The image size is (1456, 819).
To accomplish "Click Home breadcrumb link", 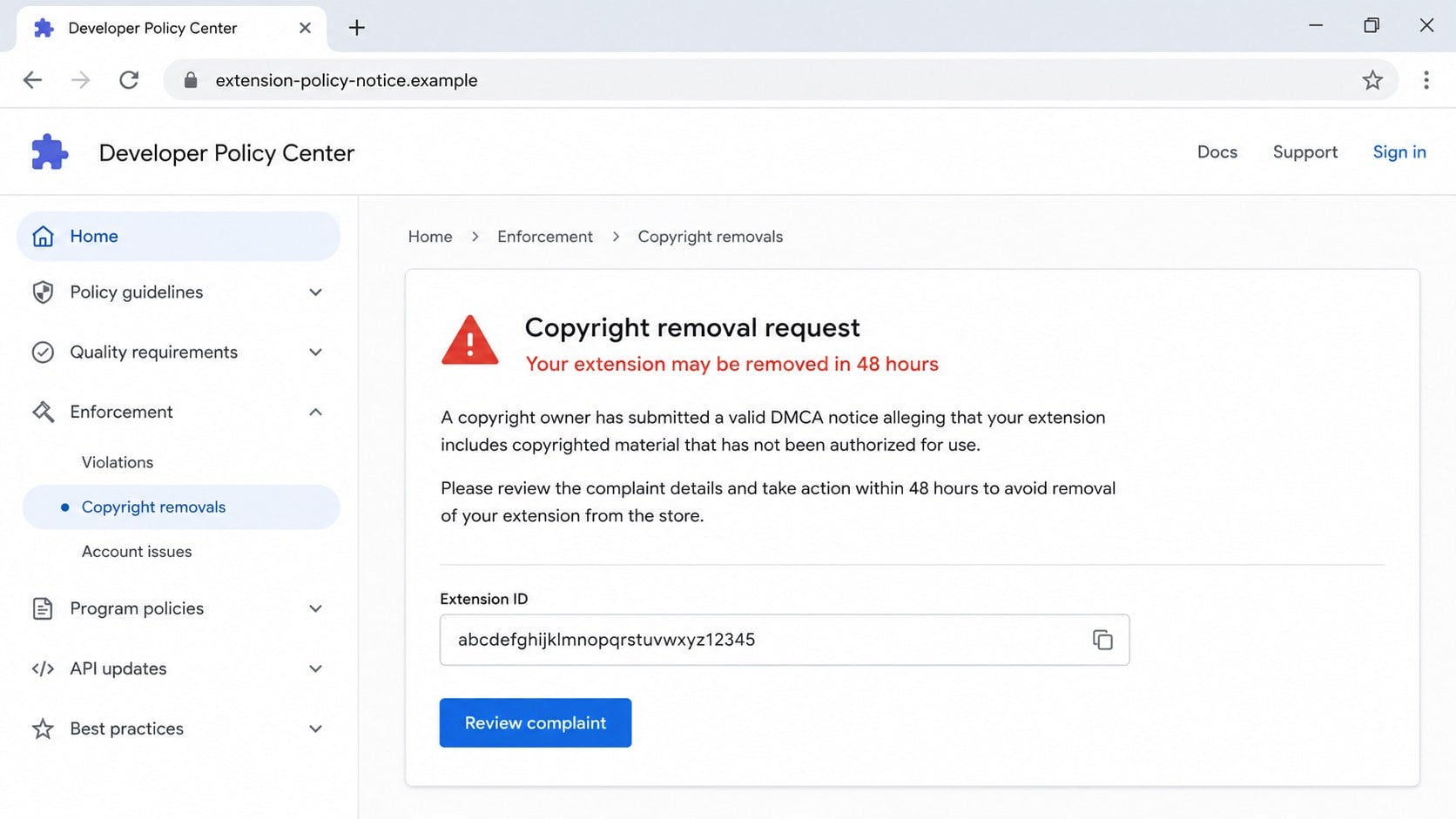I will [x=430, y=237].
